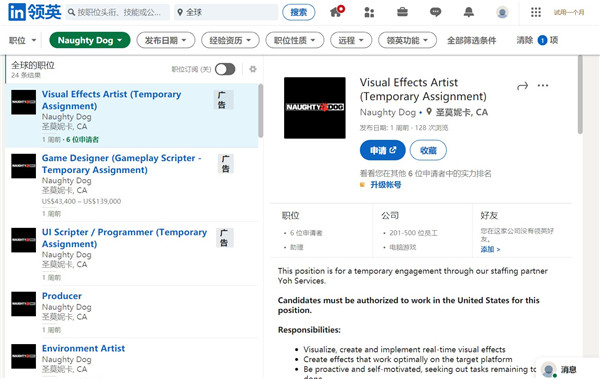Open the apps grid icon
The image size is (600, 379).
pyautogui.click(x=536, y=12)
